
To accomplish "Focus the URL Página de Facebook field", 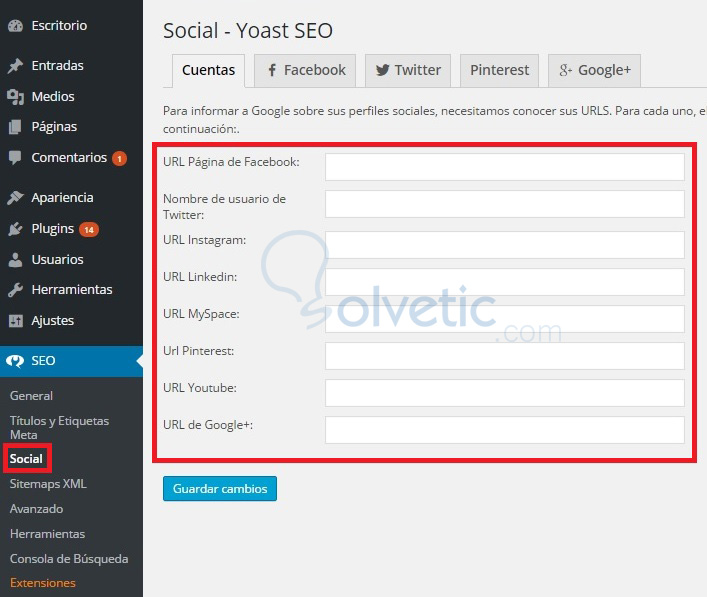I will pyautogui.click(x=505, y=167).
